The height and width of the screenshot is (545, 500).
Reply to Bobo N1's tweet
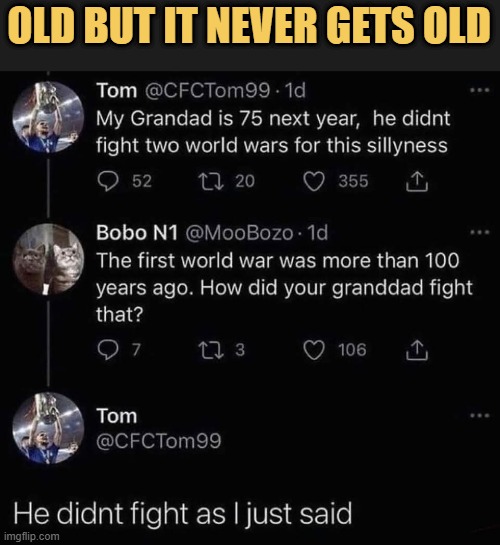108,350
